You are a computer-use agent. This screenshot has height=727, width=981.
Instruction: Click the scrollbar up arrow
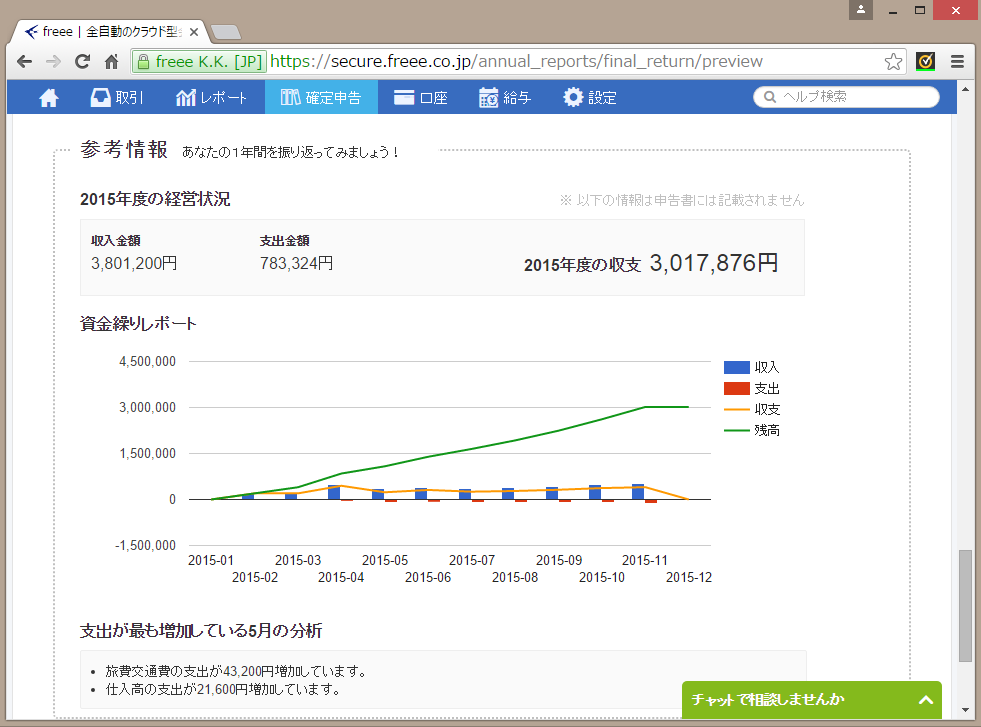tap(965, 89)
